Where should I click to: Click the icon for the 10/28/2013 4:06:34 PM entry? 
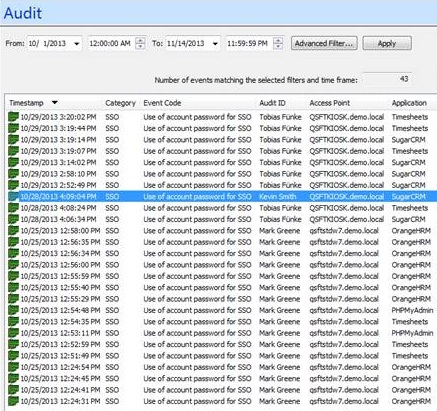[x=13, y=219]
